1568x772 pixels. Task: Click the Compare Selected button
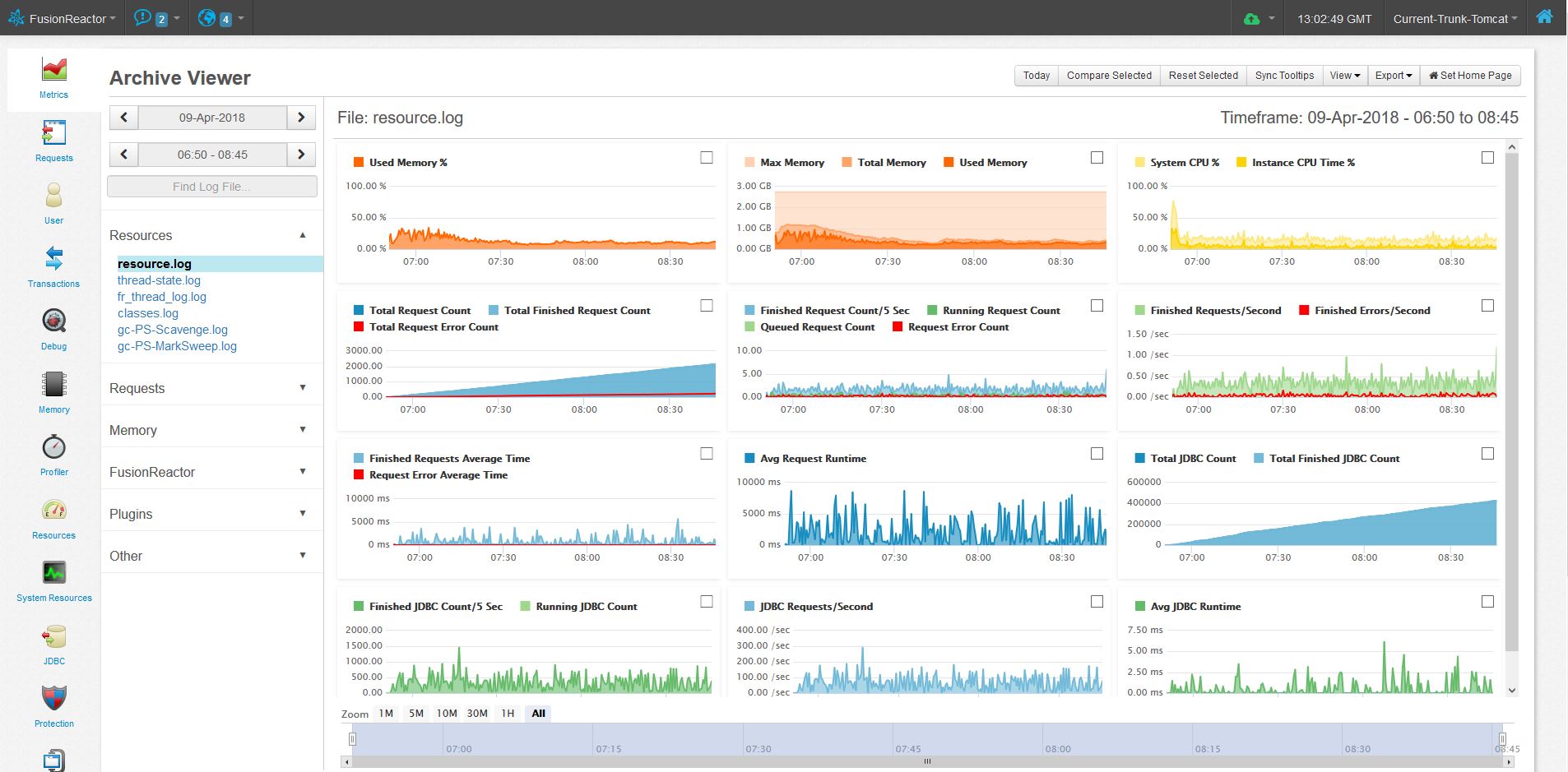click(1109, 76)
